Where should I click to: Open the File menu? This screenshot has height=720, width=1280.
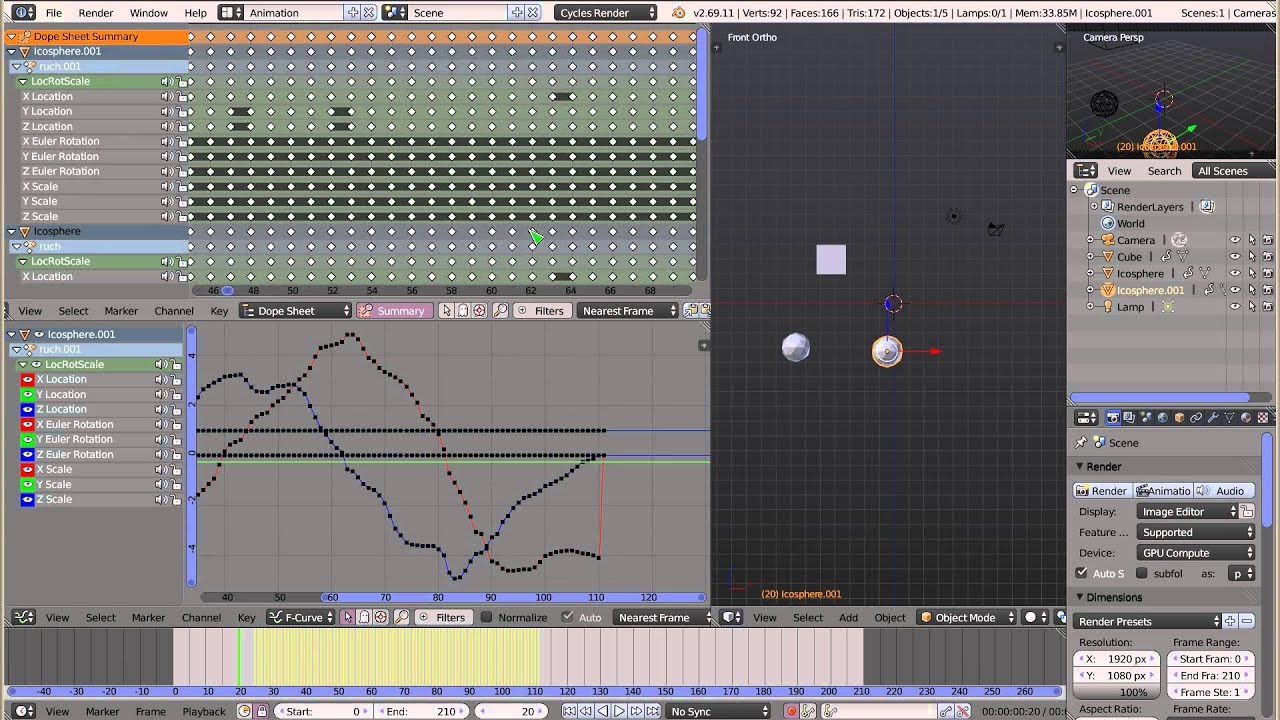click(54, 12)
